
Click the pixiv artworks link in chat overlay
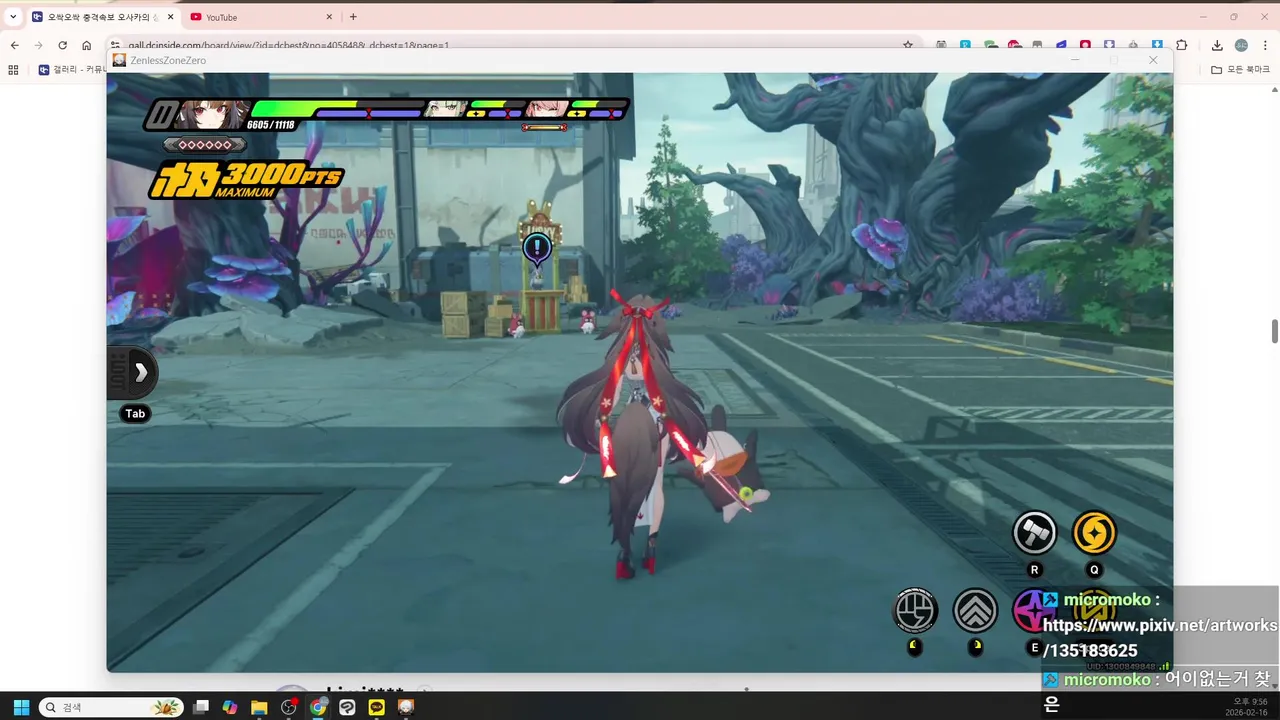pyautogui.click(x=1160, y=637)
